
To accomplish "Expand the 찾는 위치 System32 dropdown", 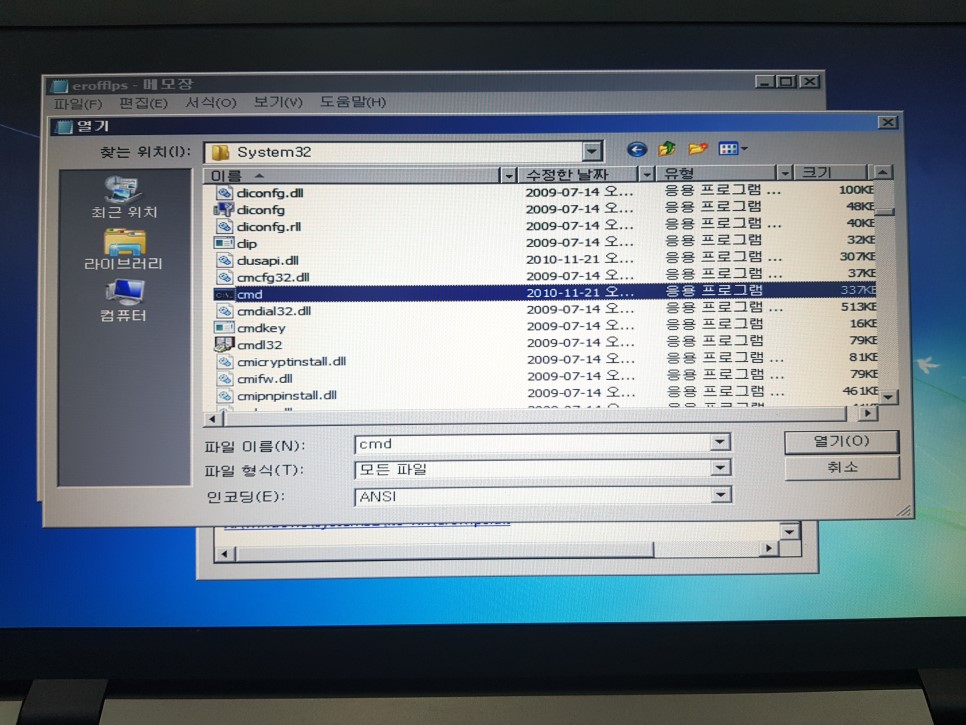I will click(591, 152).
